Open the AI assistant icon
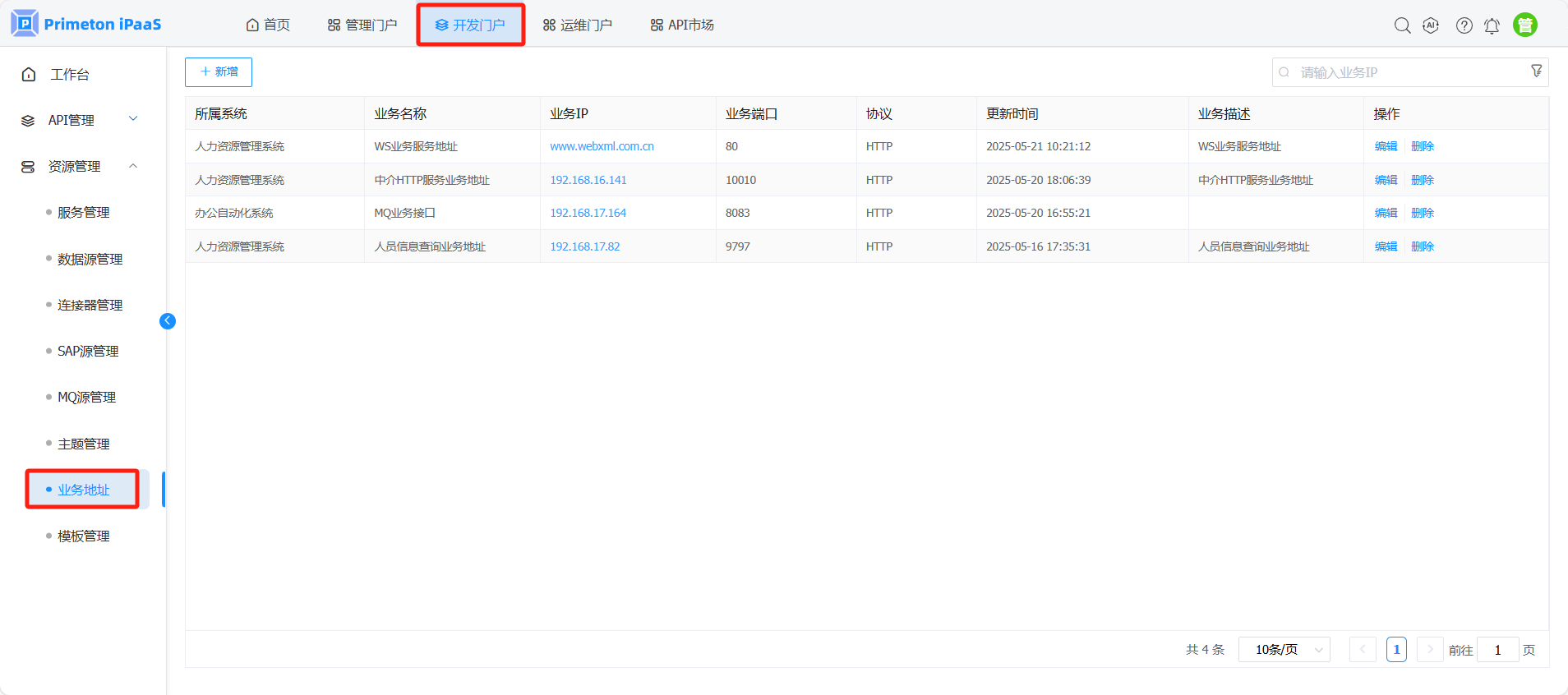1568x695 pixels. (x=1431, y=25)
